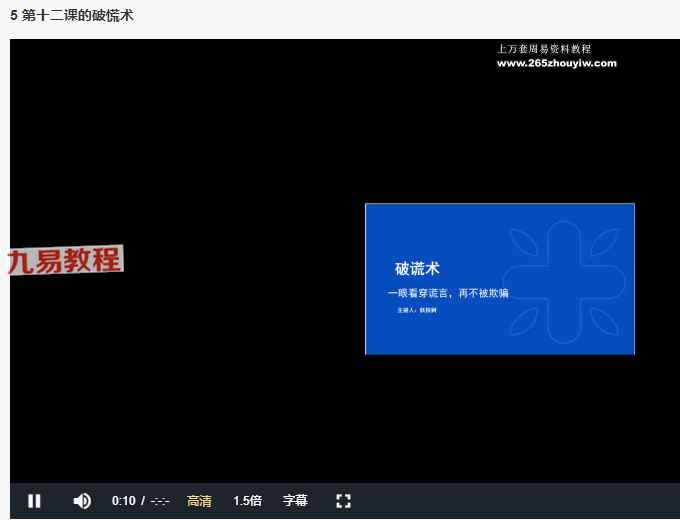Click the red 九易教程 watermark

point(65,261)
